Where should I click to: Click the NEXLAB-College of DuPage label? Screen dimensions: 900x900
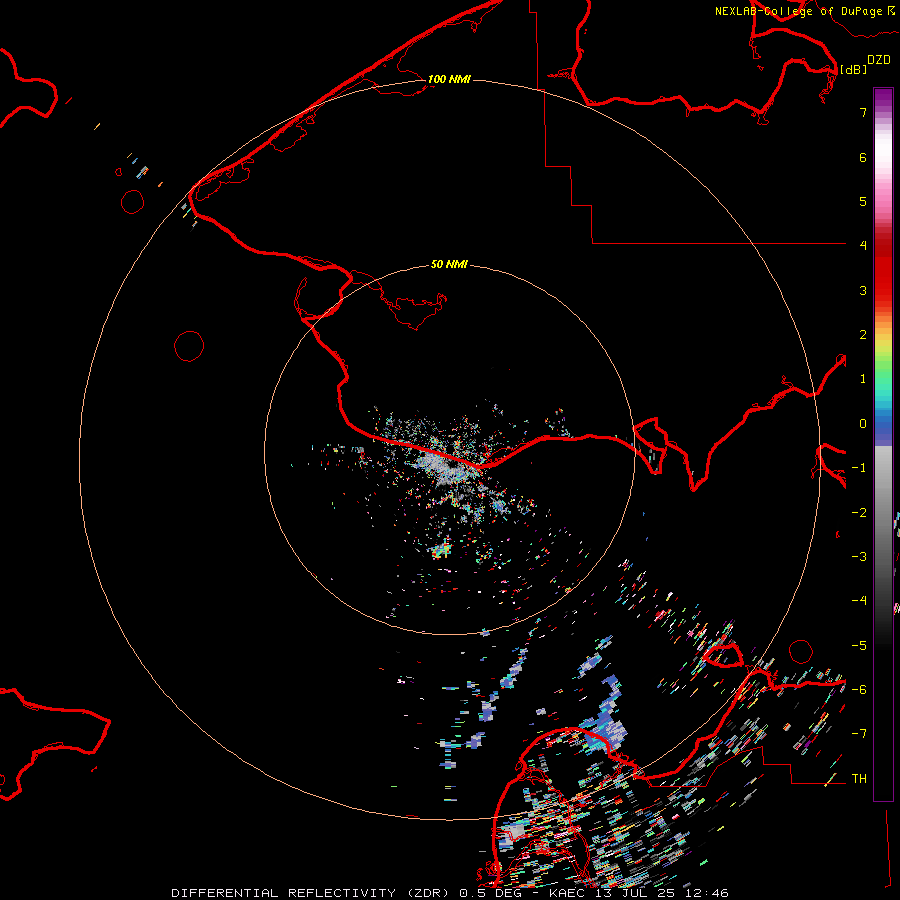(805, 11)
